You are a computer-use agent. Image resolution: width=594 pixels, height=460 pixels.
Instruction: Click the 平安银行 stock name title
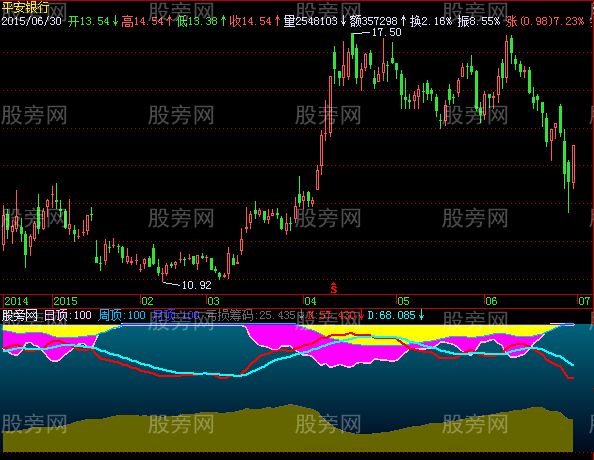pos(25,8)
